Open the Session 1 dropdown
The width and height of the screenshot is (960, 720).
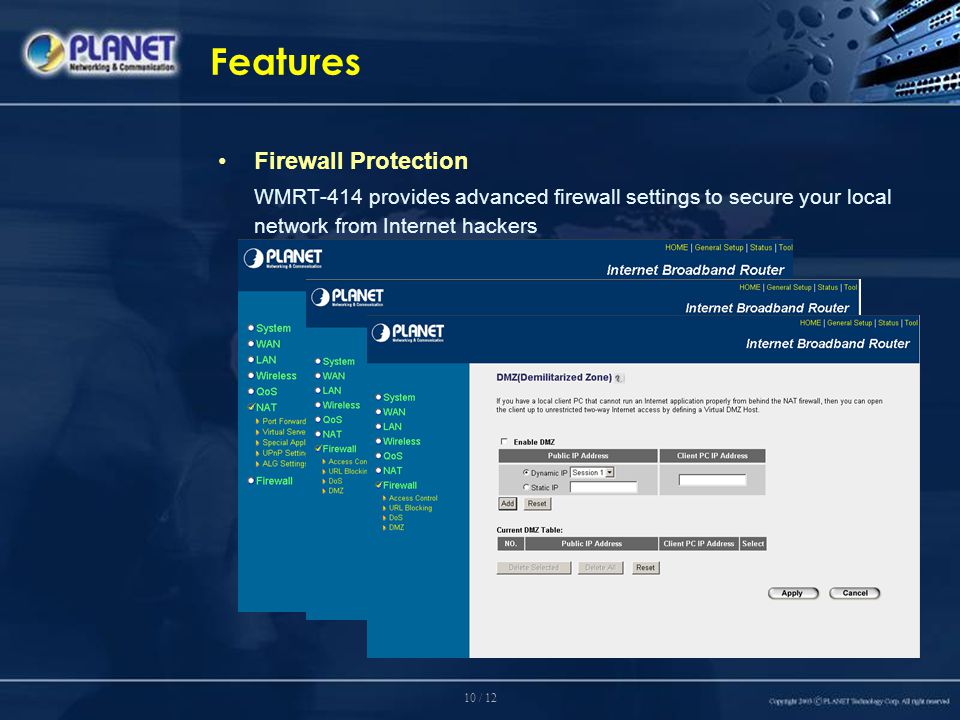tap(592, 473)
